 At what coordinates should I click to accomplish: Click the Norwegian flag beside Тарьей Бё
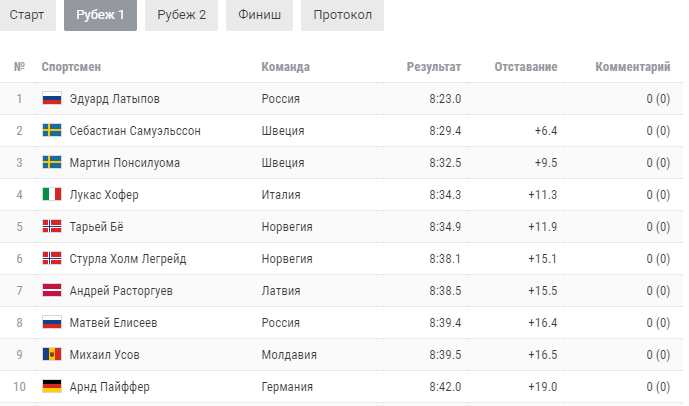tap(52, 226)
